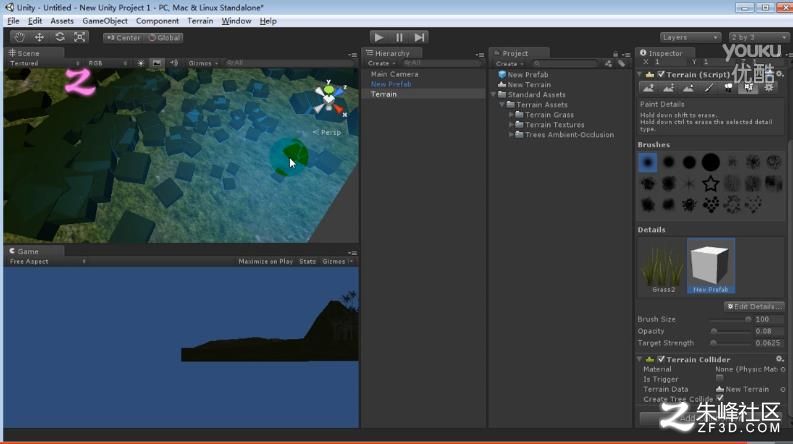Start Play mode
The image size is (793, 444).
coord(379,37)
